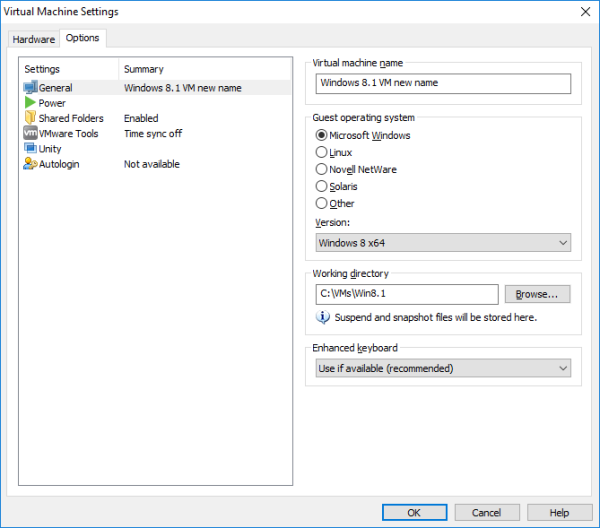This screenshot has width=600, height=528.
Task: Select the Unity settings icon
Action: [30, 148]
